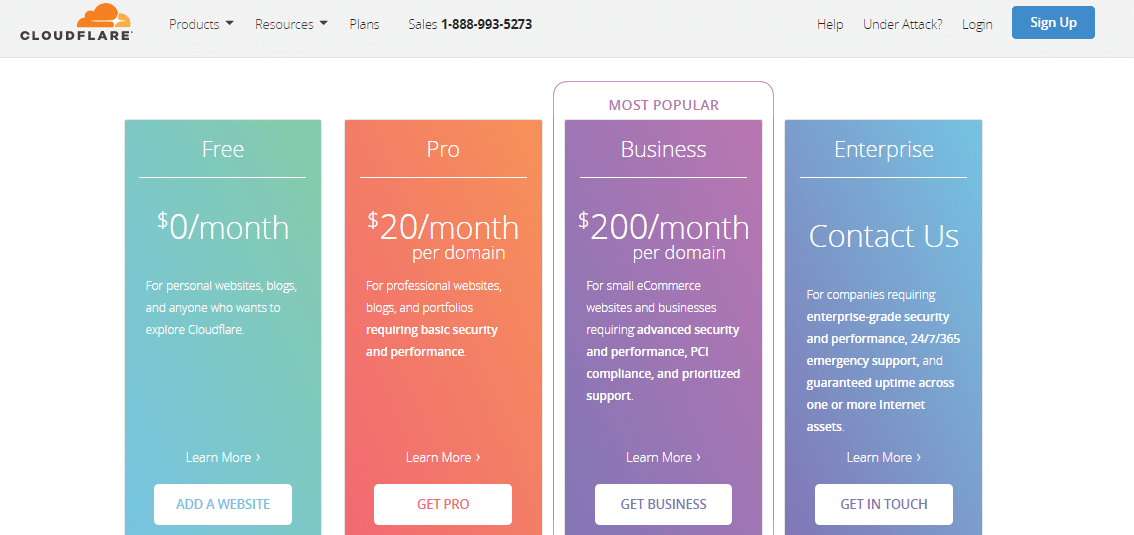1134x535 pixels.
Task: Open Learn More under Free plan
Action: coord(223,457)
